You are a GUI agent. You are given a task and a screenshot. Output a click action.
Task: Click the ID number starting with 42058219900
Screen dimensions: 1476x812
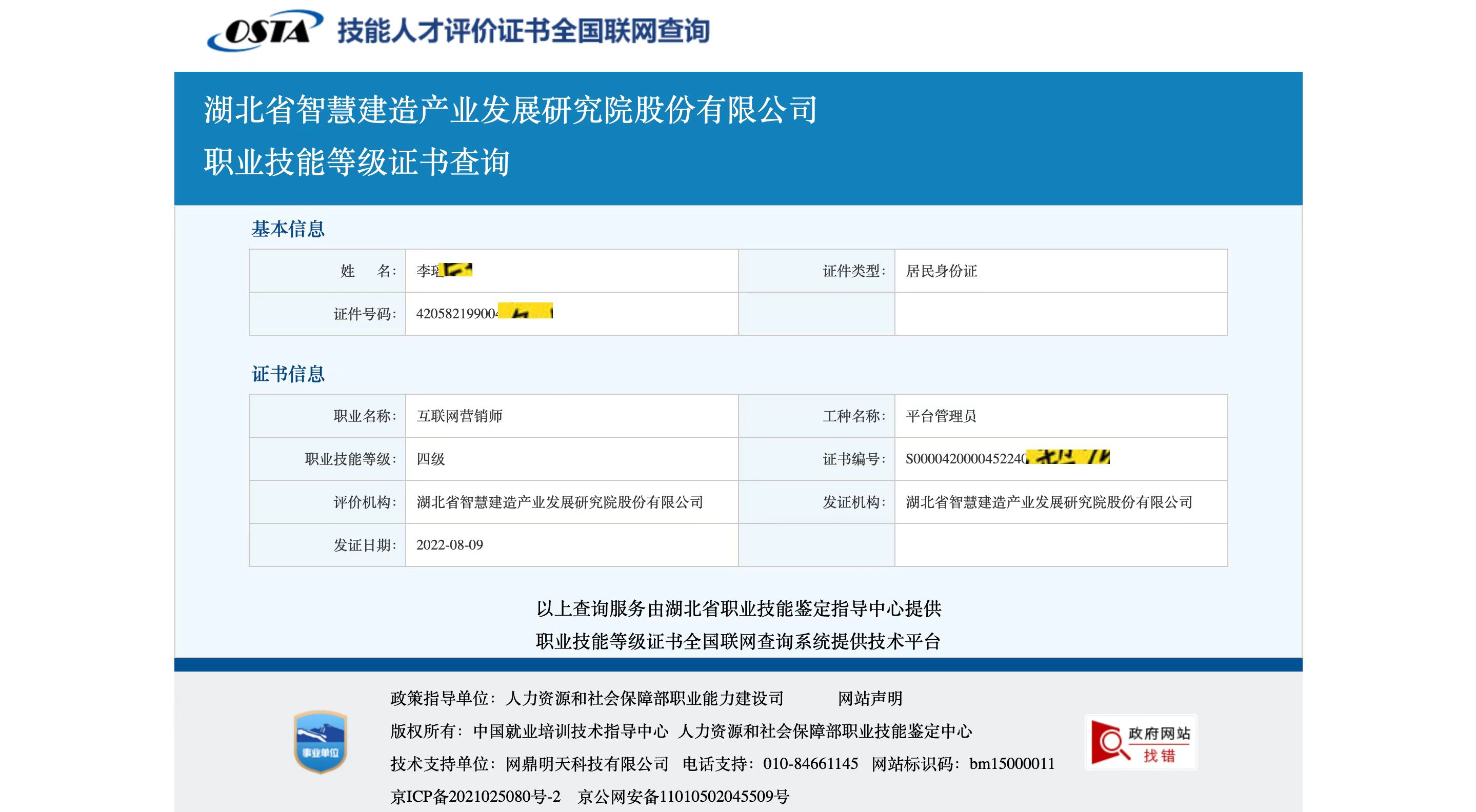click(485, 312)
